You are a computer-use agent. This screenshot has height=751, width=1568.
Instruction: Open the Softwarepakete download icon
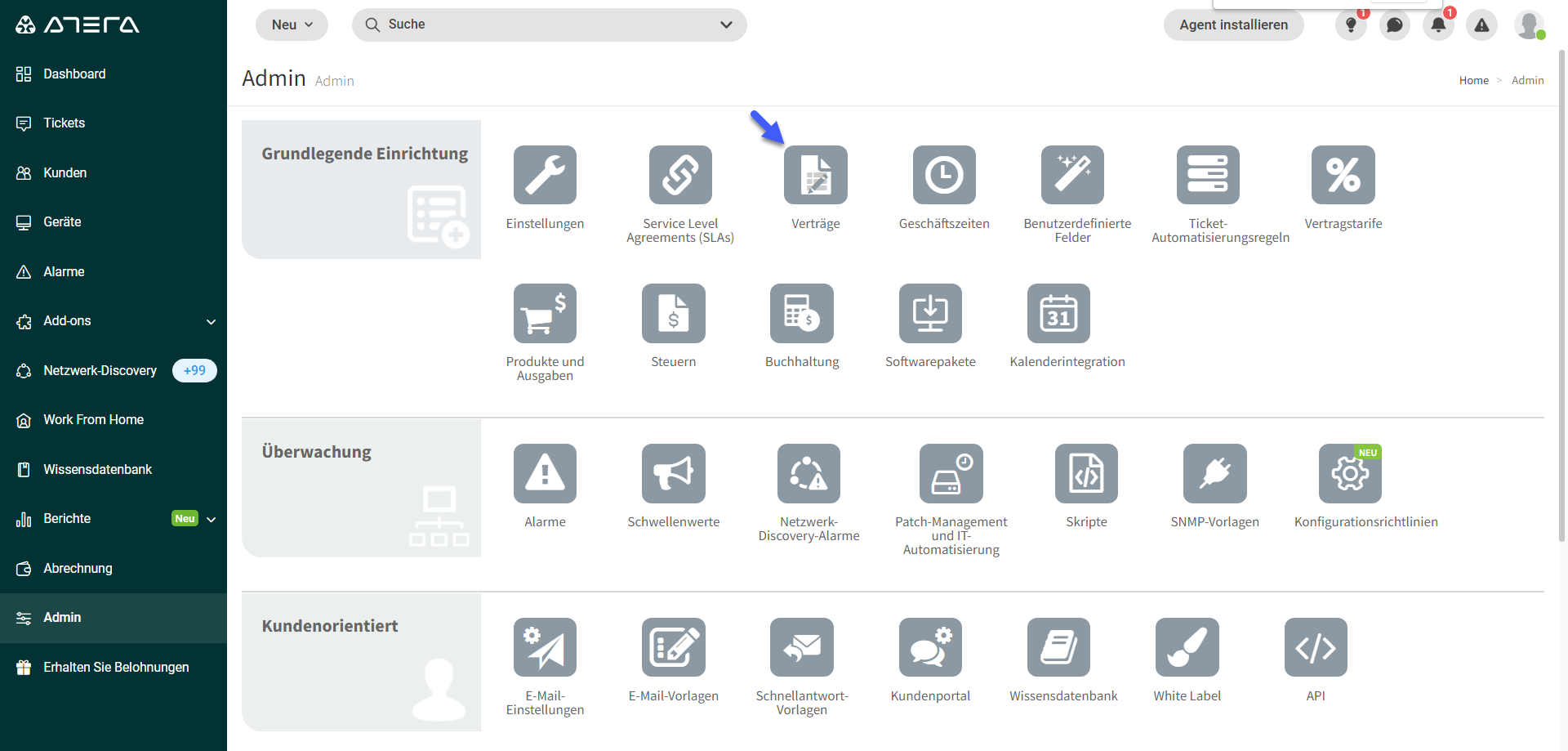tap(930, 313)
